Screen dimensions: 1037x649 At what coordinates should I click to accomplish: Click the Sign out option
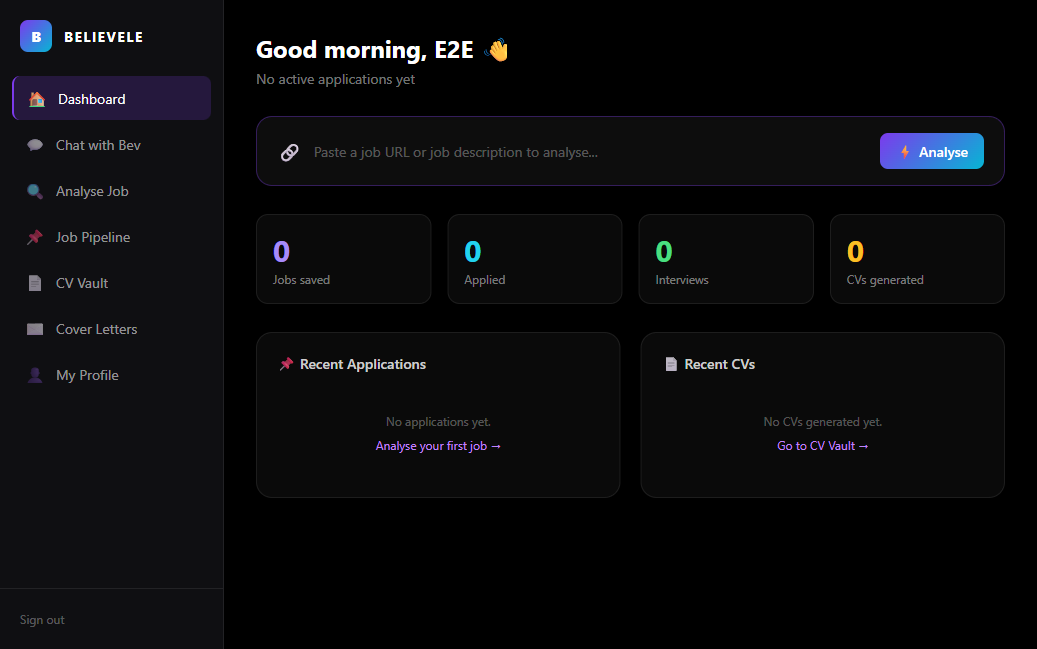pyautogui.click(x=41, y=619)
